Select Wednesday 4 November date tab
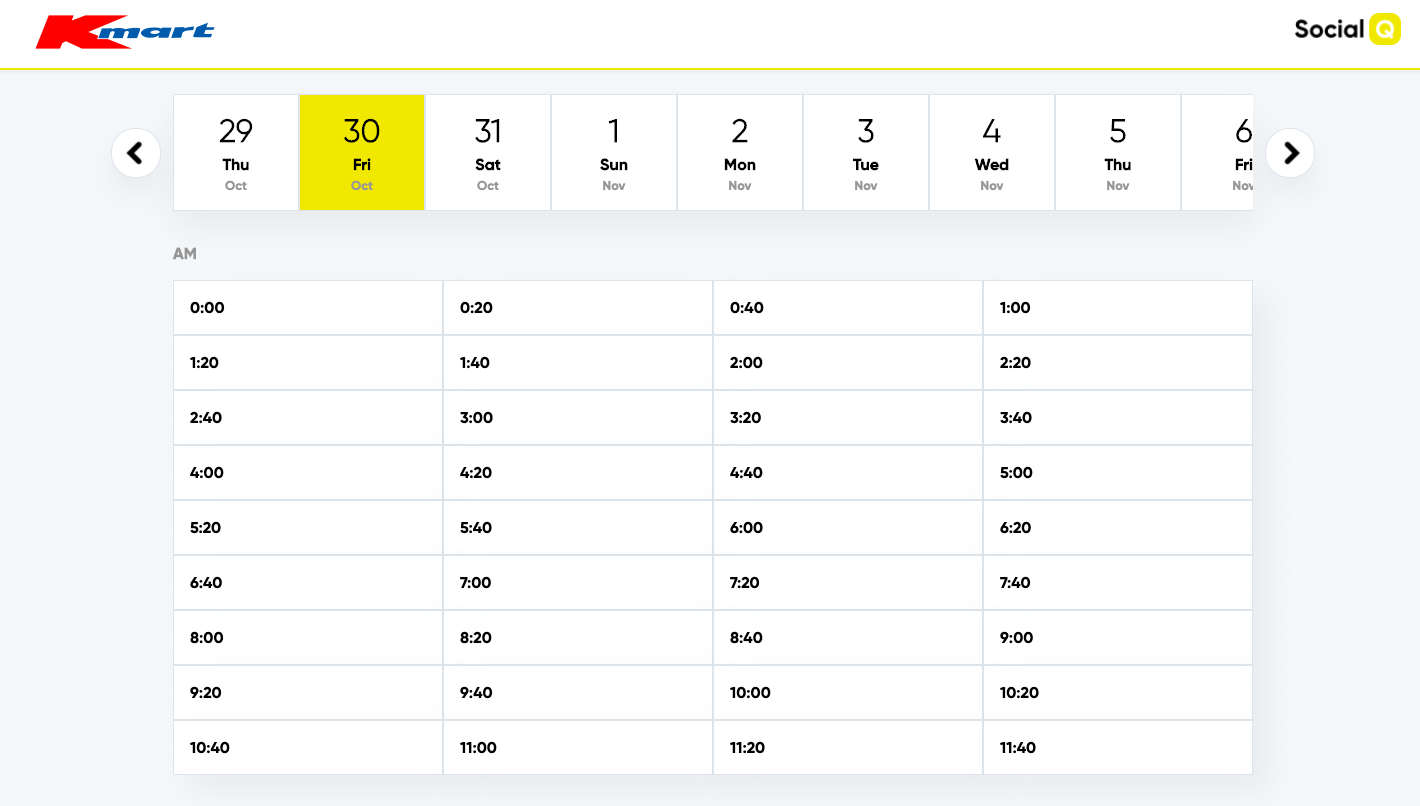This screenshot has width=1420, height=806. coord(992,152)
